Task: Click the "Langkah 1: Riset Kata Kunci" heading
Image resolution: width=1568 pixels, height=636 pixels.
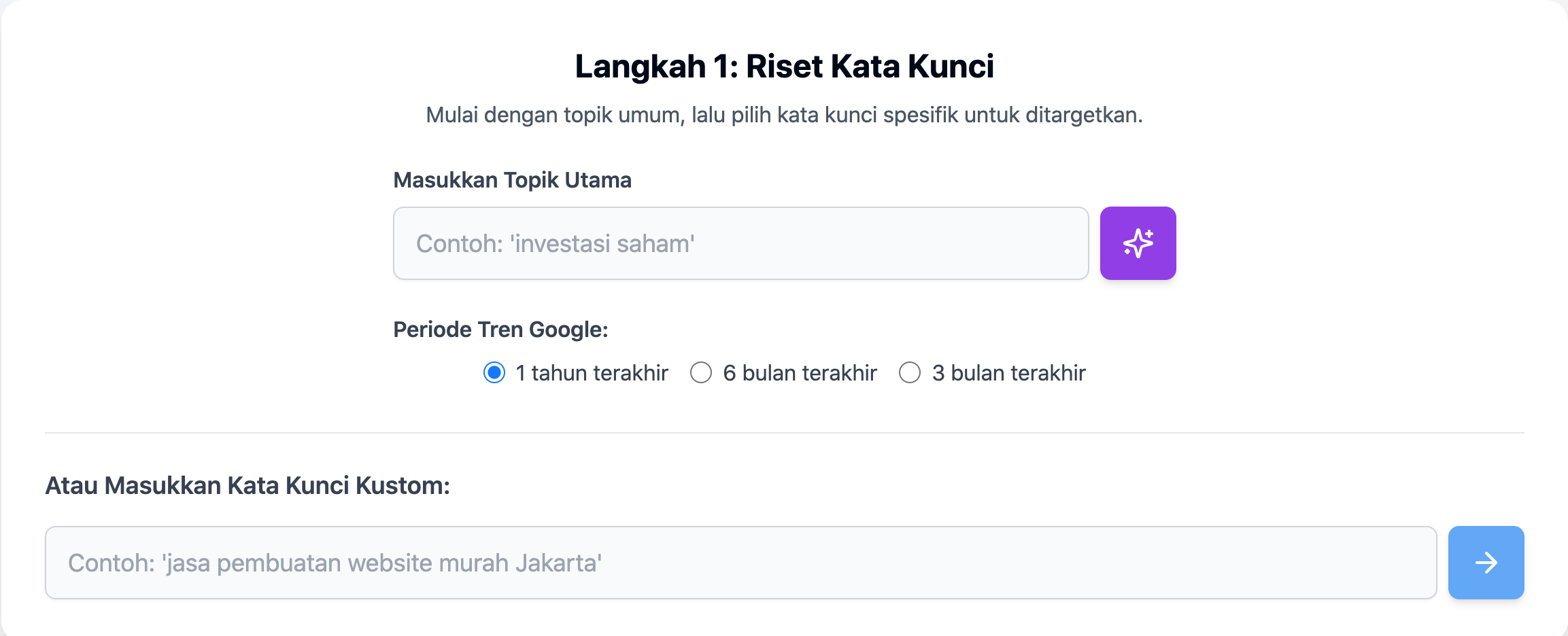Action: (x=784, y=67)
